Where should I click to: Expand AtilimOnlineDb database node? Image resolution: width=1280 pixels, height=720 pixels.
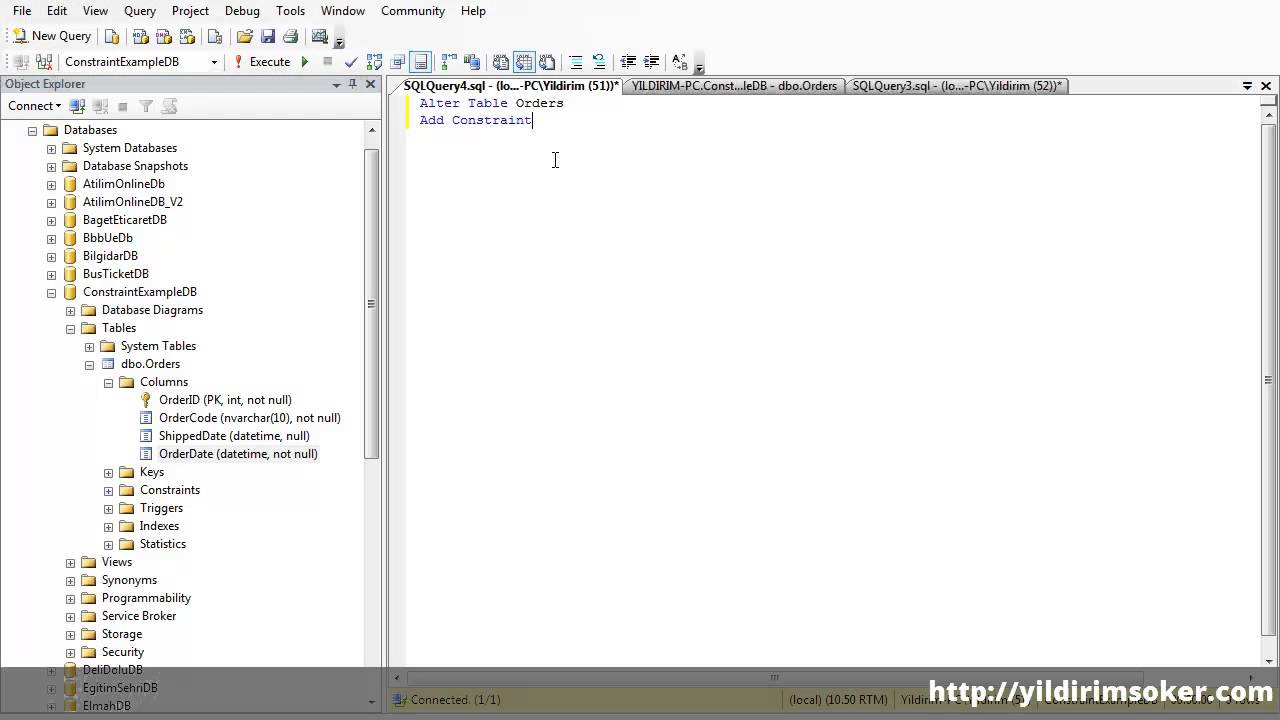click(51, 185)
